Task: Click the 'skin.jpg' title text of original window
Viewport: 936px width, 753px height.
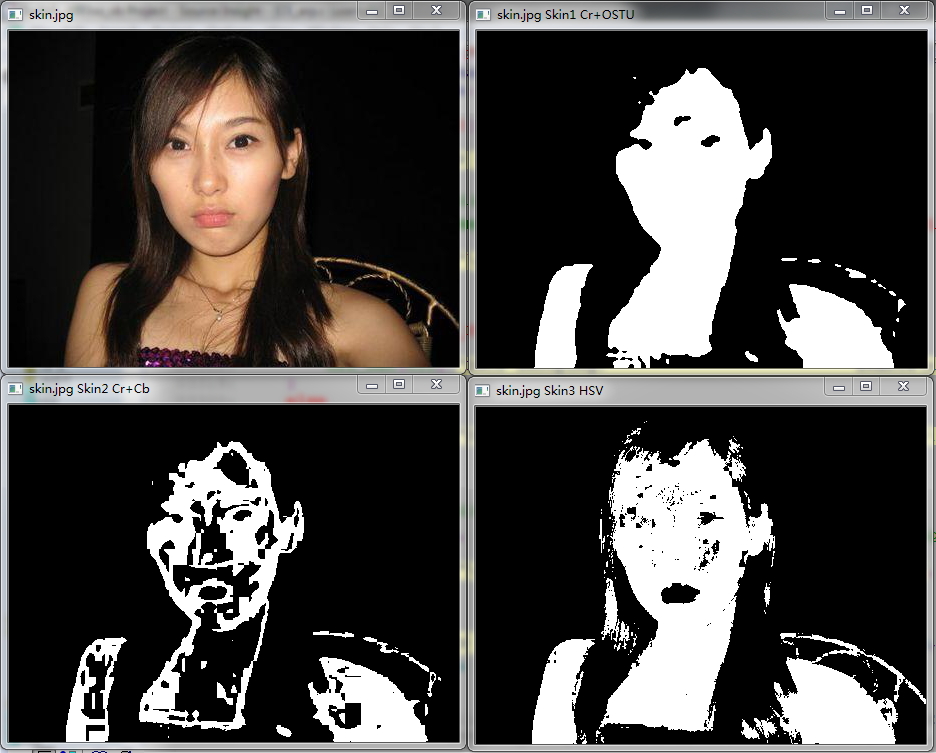Action: pyautogui.click(x=51, y=15)
